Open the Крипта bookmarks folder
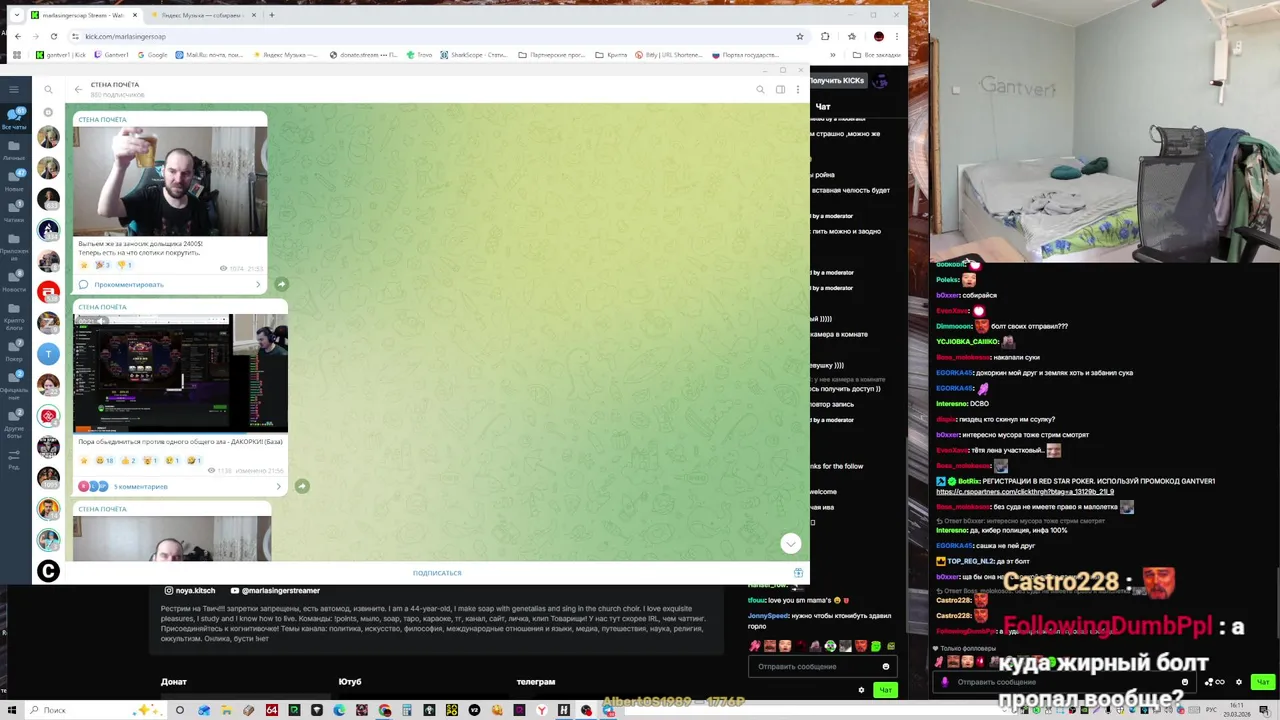The width and height of the screenshot is (1280, 720). [612, 55]
